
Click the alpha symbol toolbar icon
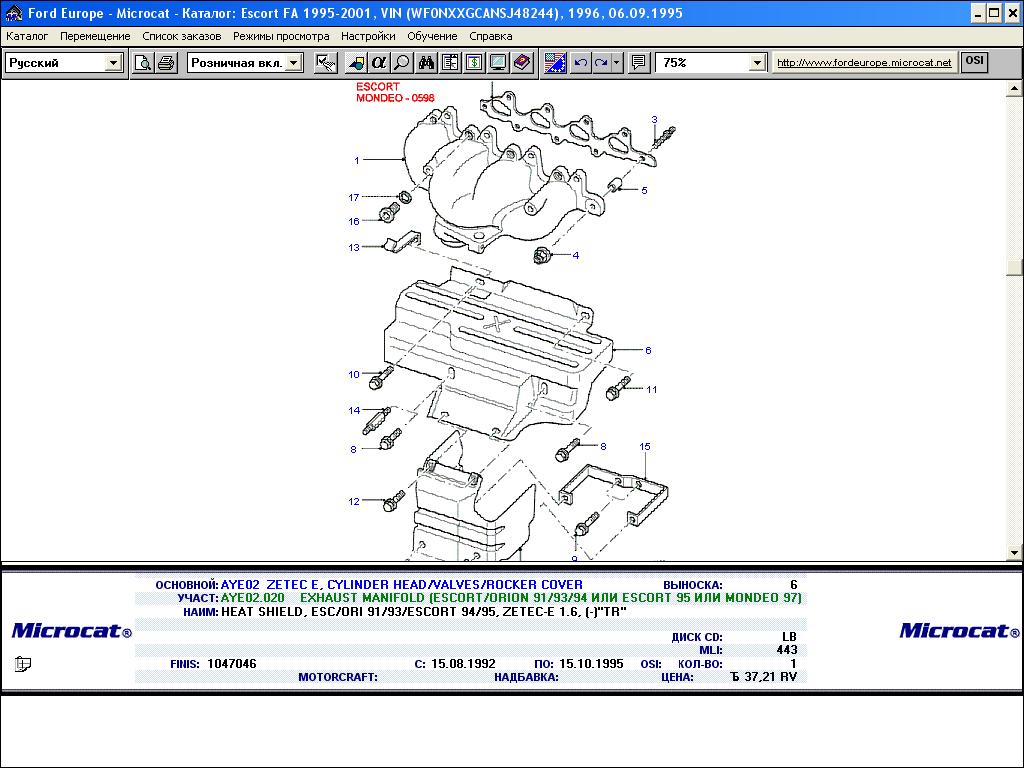click(x=379, y=63)
